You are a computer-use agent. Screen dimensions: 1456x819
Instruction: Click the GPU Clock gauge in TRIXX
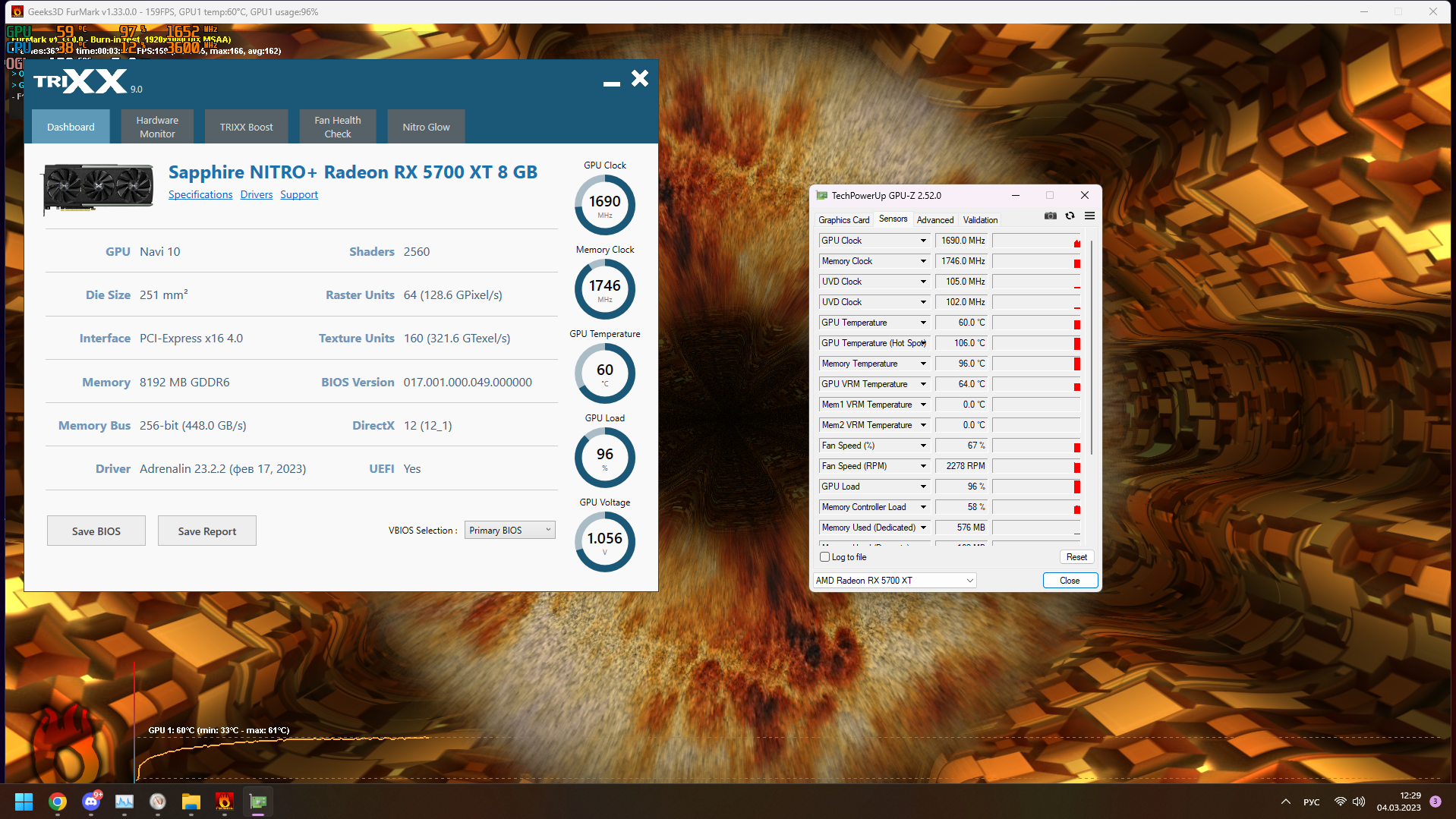click(x=605, y=205)
